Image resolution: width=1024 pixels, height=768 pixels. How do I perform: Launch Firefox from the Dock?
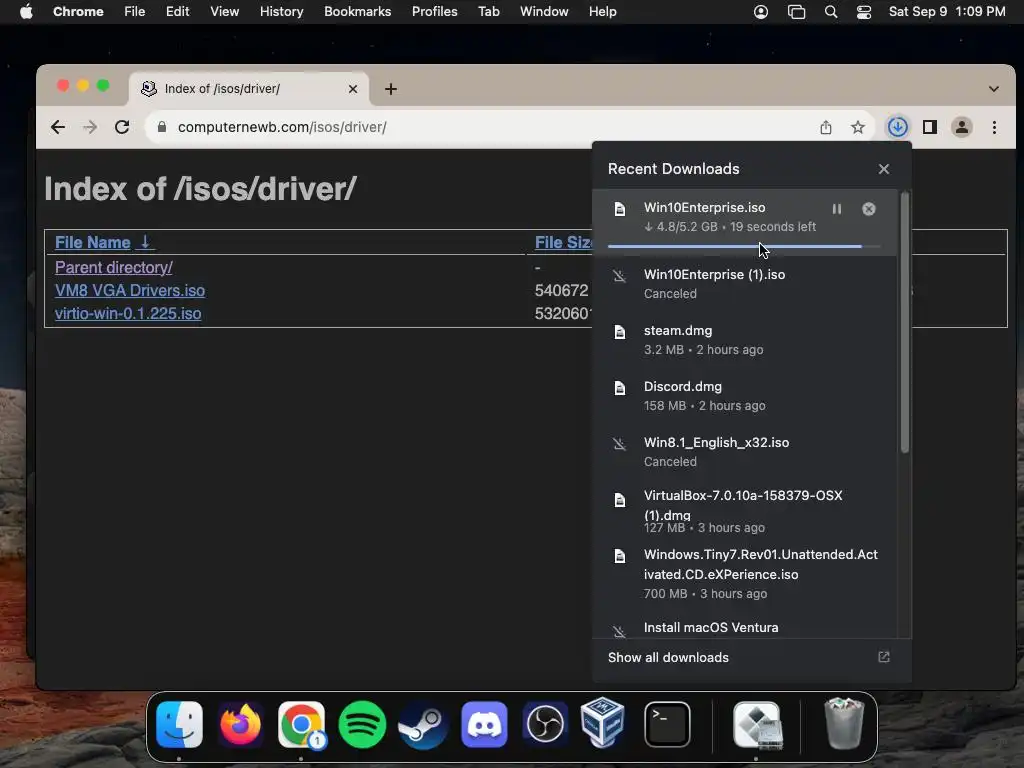point(240,724)
